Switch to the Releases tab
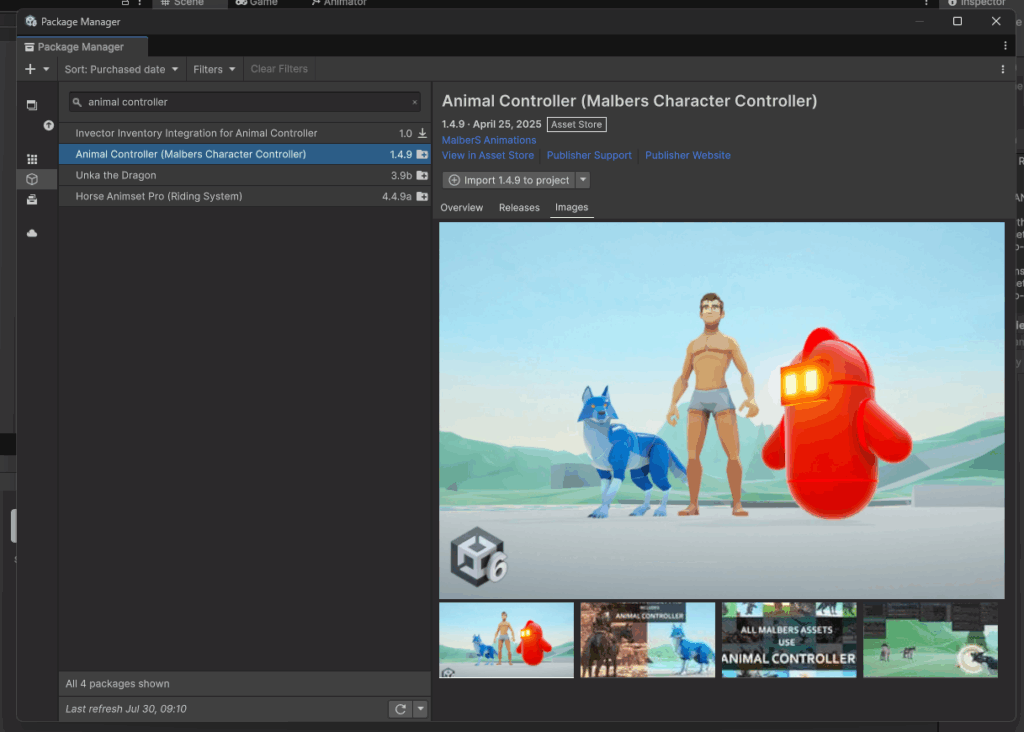 pyautogui.click(x=519, y=208)
